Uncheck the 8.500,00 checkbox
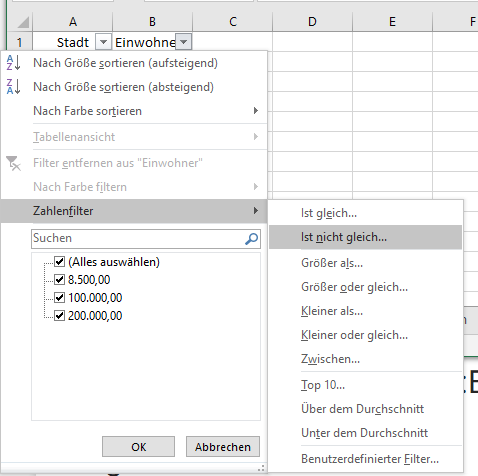The width and height of the screenshot is (478, 476). 59,279
